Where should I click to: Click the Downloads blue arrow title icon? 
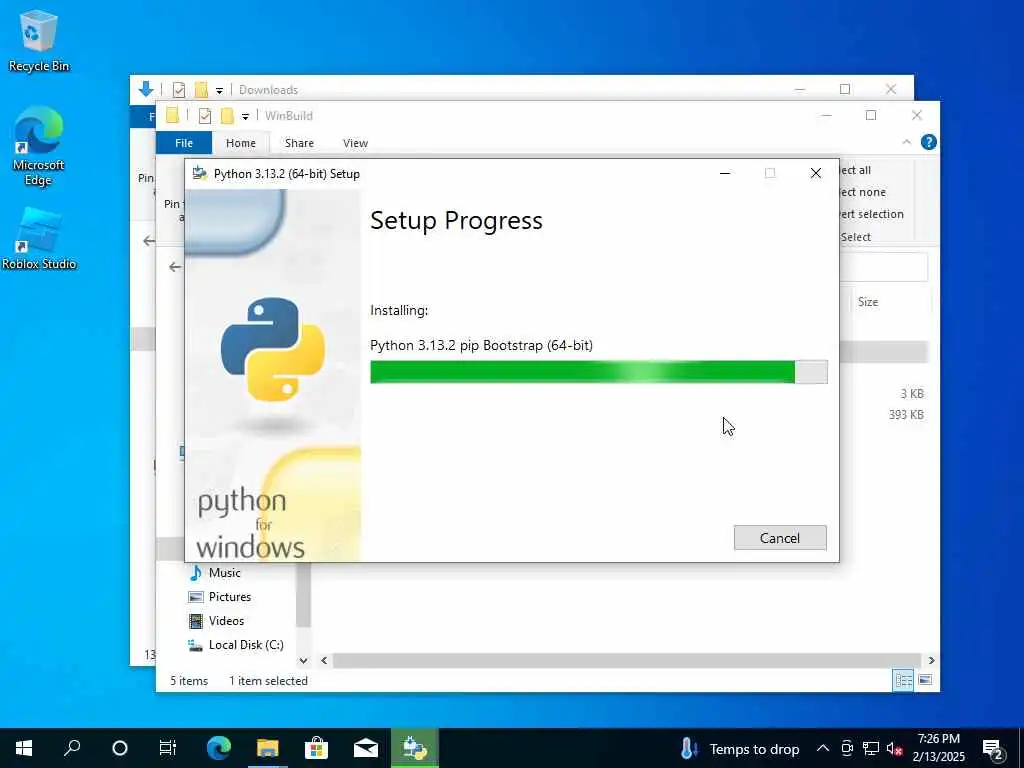(x=146, y=89)
